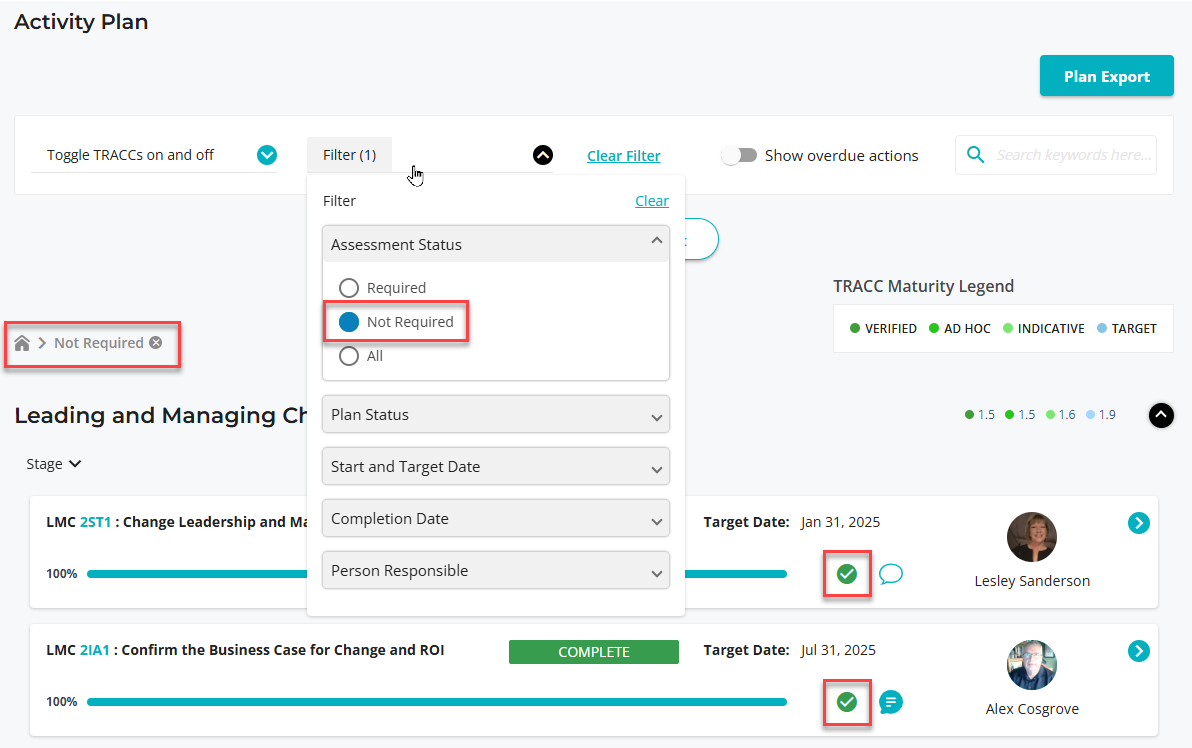Click green checkmark on LMC 2ST1 row
This screenshot has height=748, width=1192.
[847, 574]
